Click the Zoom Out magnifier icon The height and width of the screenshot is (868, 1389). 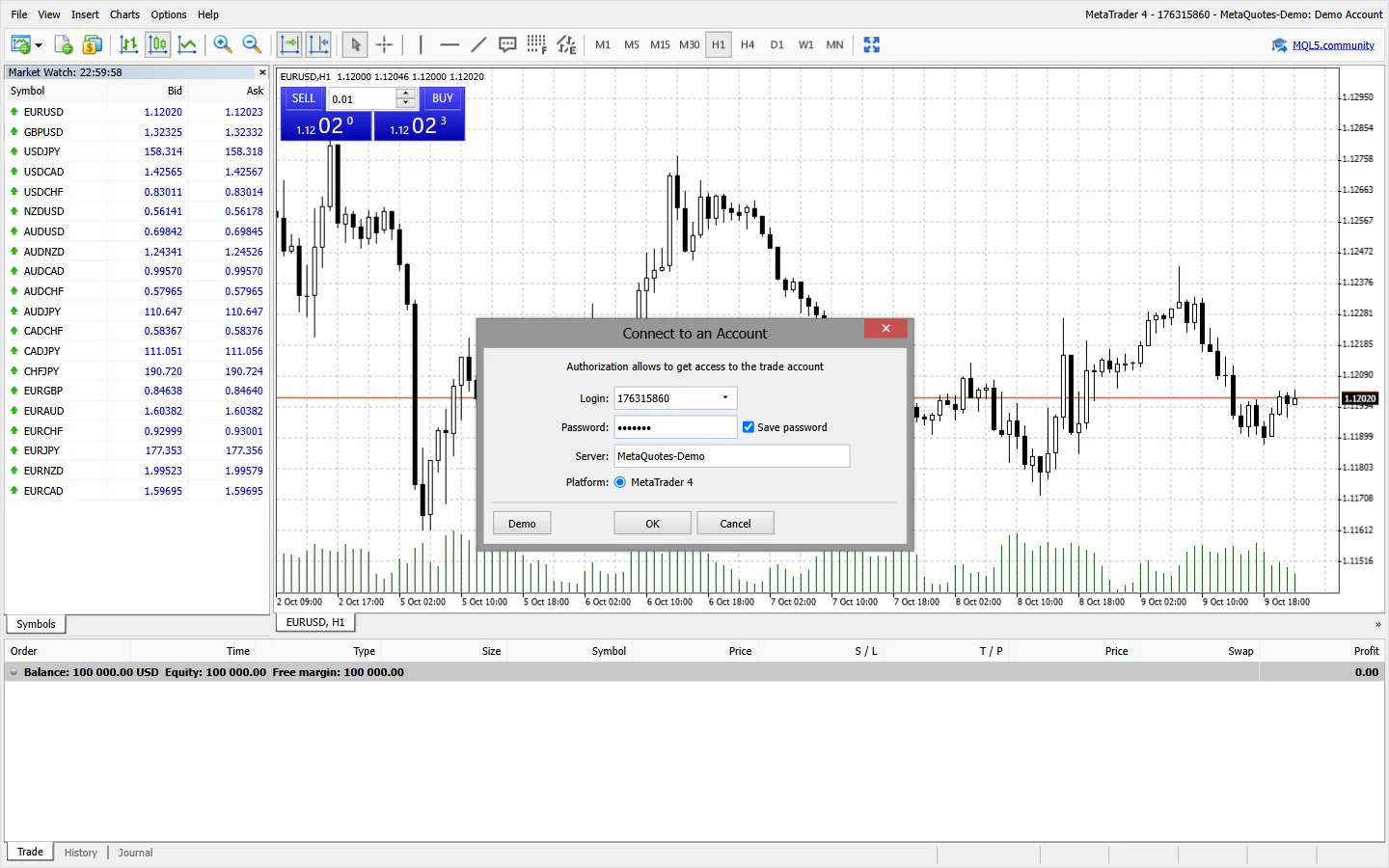(x=252, y=44)
